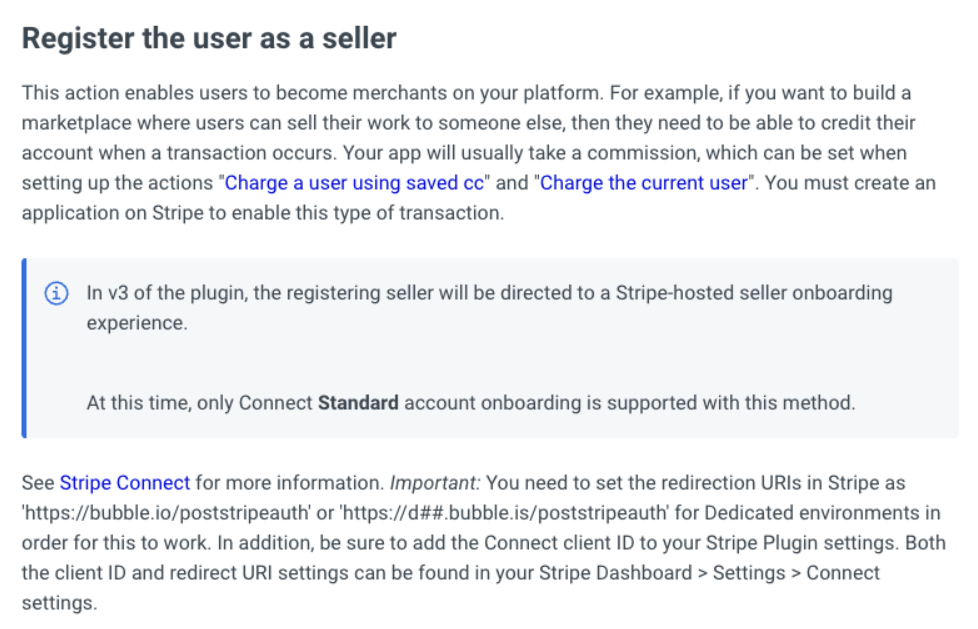The height and width of the screenshot is (629, 978).
Task: Click the 'https://bubble.io/poststripeauth' URL text
Action: pyautogui.click(x=166, y=513)
